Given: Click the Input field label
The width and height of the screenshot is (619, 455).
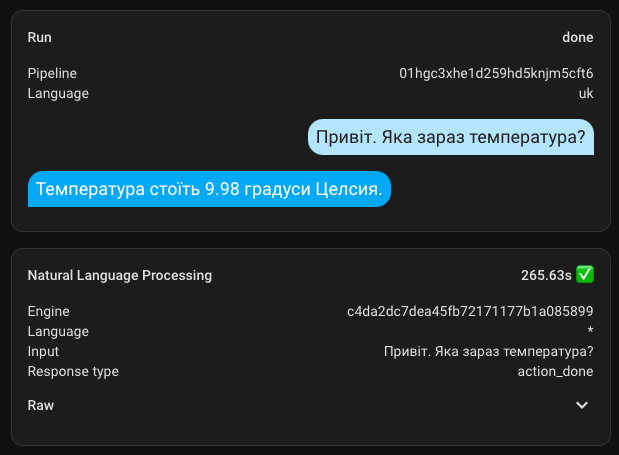Looking at the screenshot, I should coord(43,351).
